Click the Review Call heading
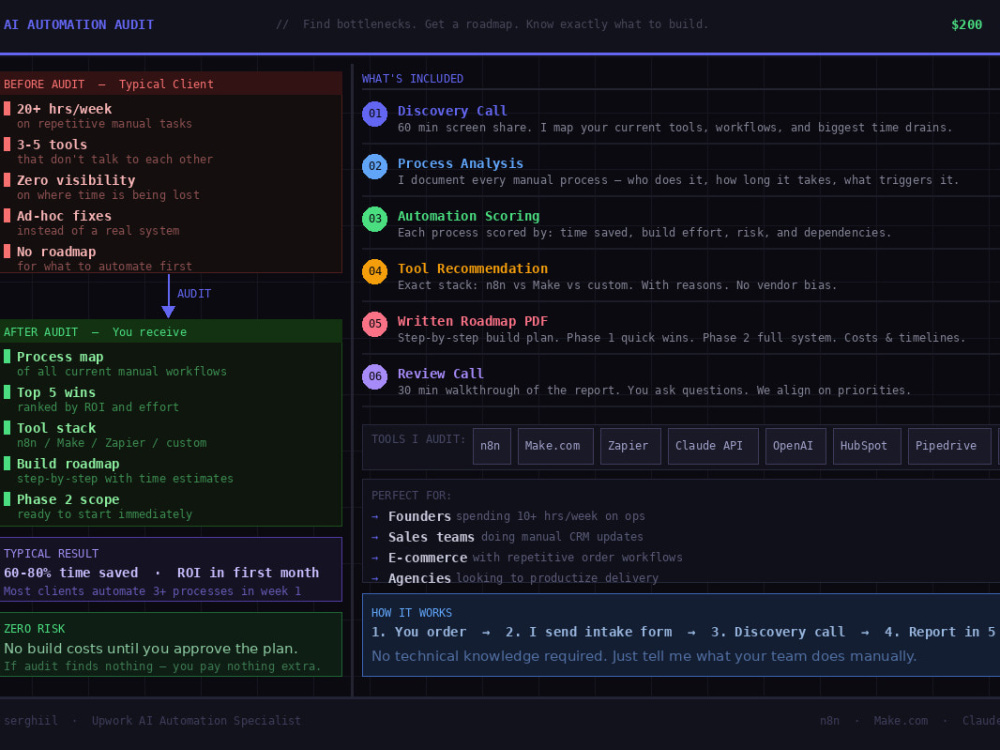 (440, 374)
